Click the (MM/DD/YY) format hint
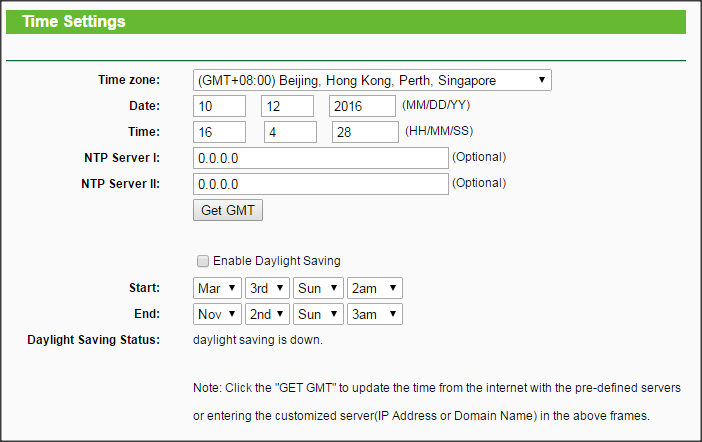 click(436, 105)
